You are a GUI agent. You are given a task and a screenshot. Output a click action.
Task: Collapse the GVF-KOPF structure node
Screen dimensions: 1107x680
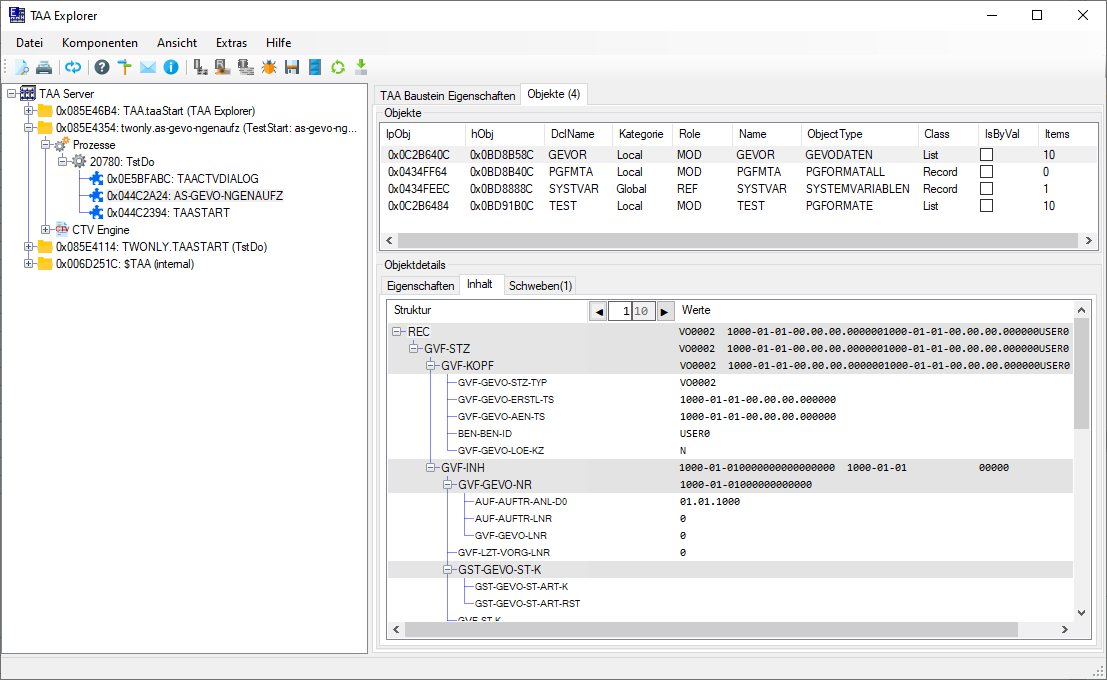point(432,366)
